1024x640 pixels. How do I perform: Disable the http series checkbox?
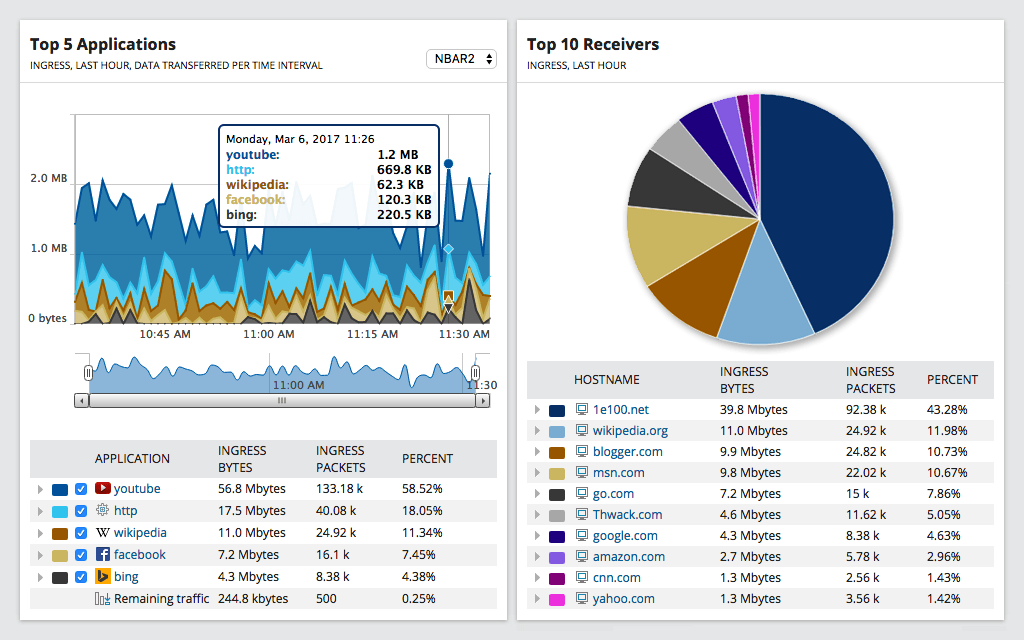(81, 510)
